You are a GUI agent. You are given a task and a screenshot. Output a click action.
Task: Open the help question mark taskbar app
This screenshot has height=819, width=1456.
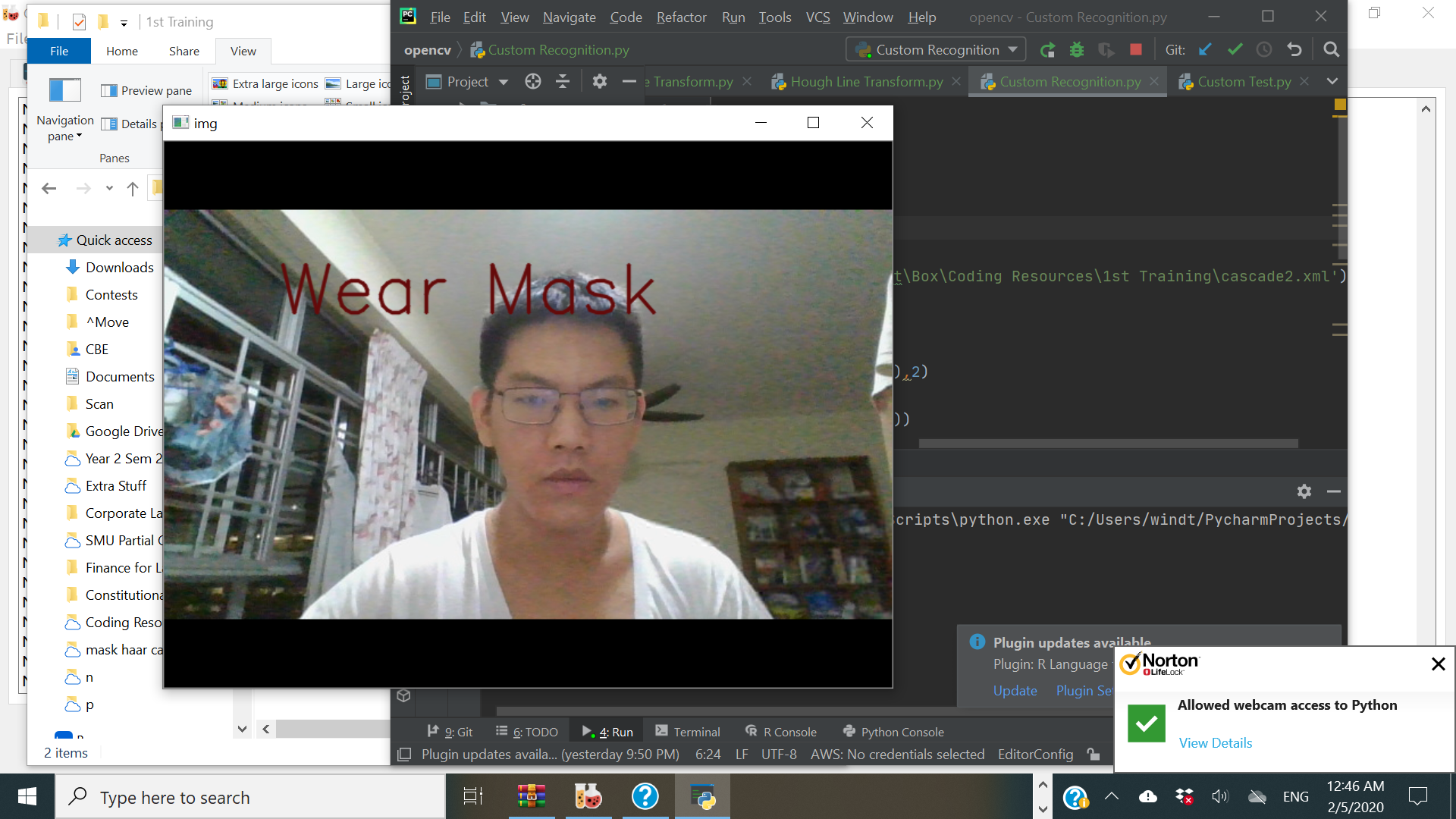coord(645,797)
